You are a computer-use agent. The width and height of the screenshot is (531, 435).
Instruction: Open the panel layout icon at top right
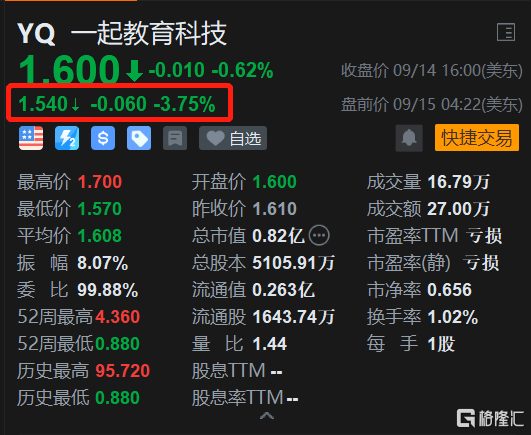pos(506,32)
